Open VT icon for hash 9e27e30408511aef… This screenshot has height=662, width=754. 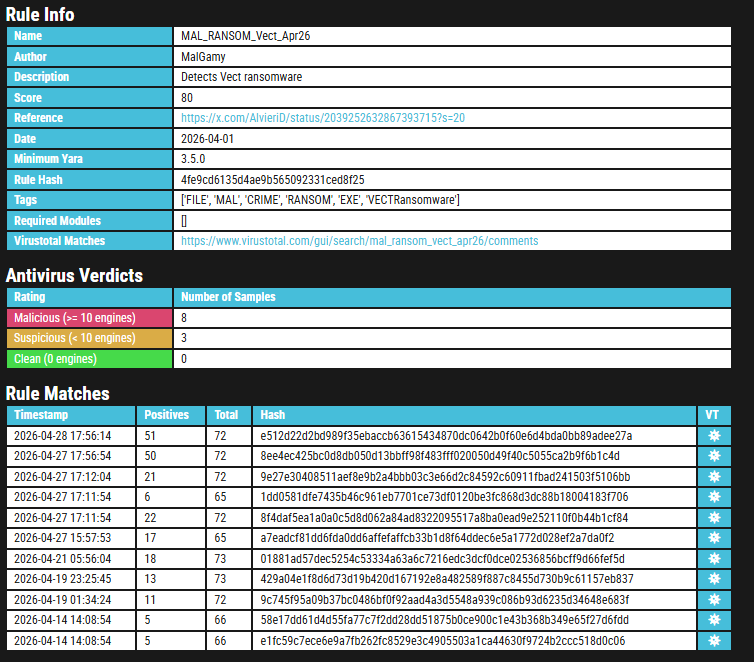[714, 476]
